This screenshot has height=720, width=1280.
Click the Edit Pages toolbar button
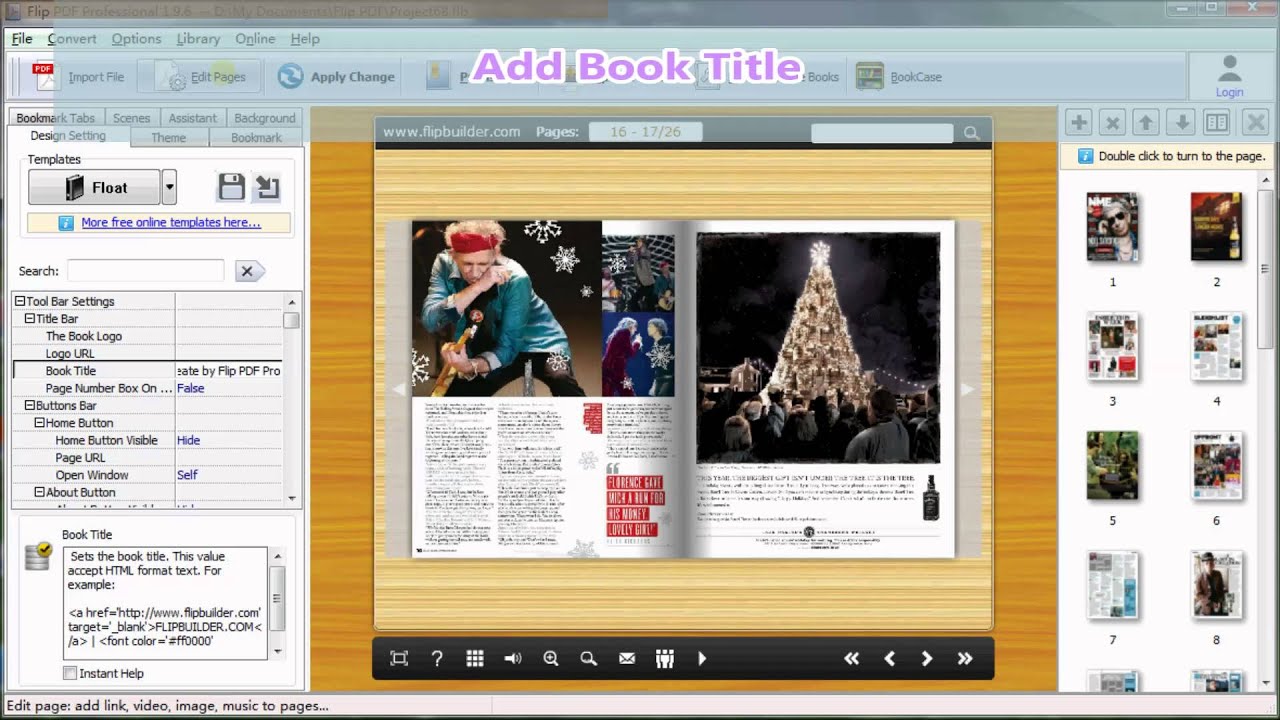tap(199, 77)
